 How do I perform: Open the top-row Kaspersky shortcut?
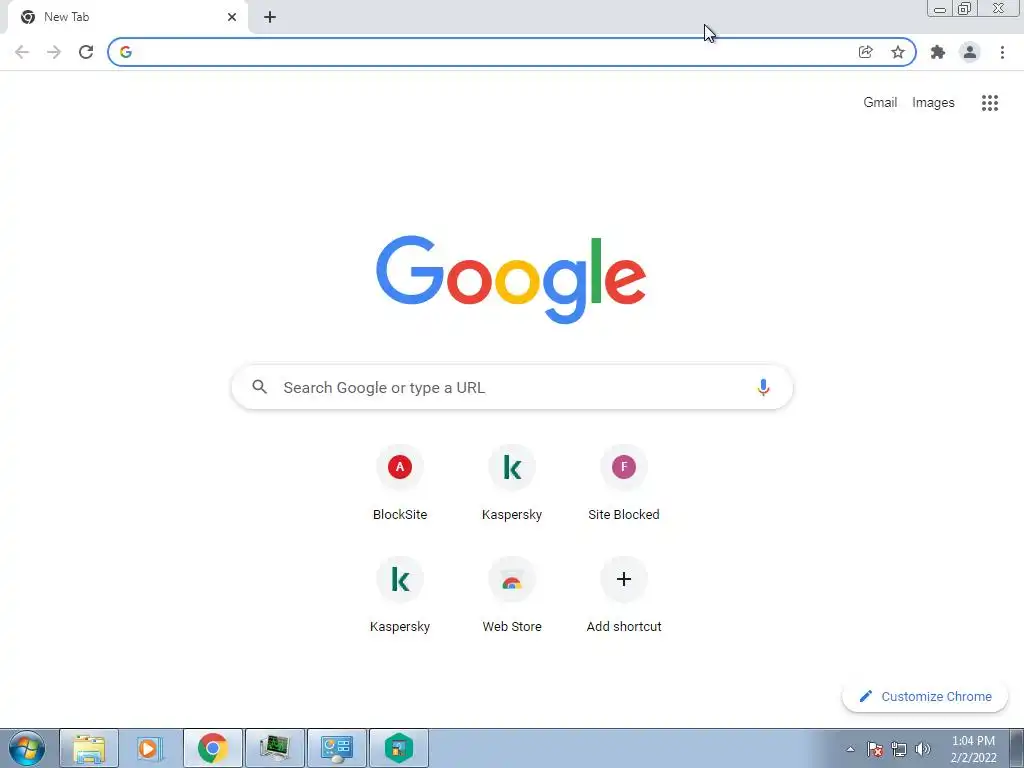coord(512,483)
